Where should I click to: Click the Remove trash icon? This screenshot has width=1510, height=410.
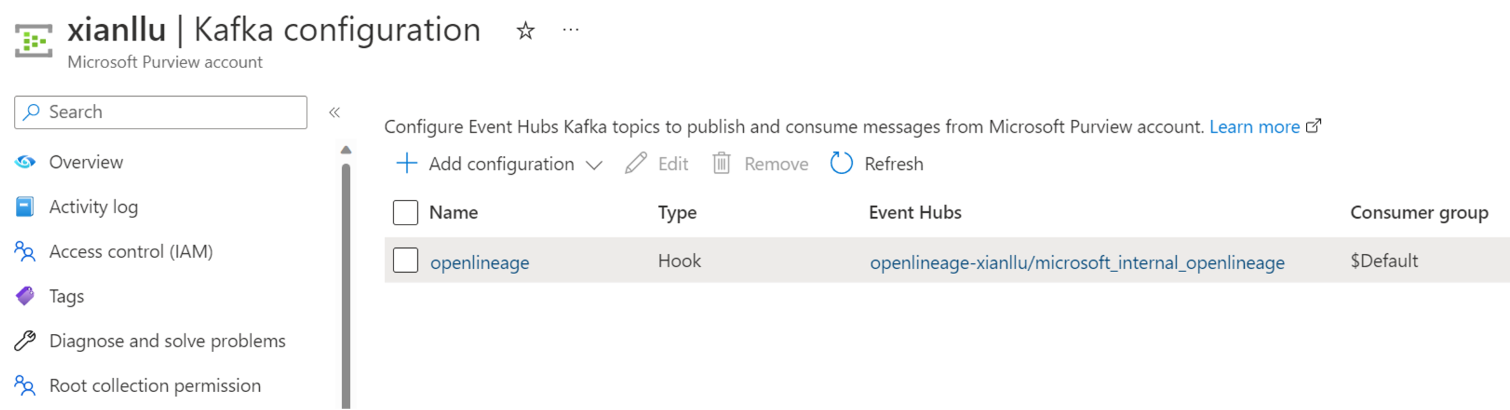point(721,163)
